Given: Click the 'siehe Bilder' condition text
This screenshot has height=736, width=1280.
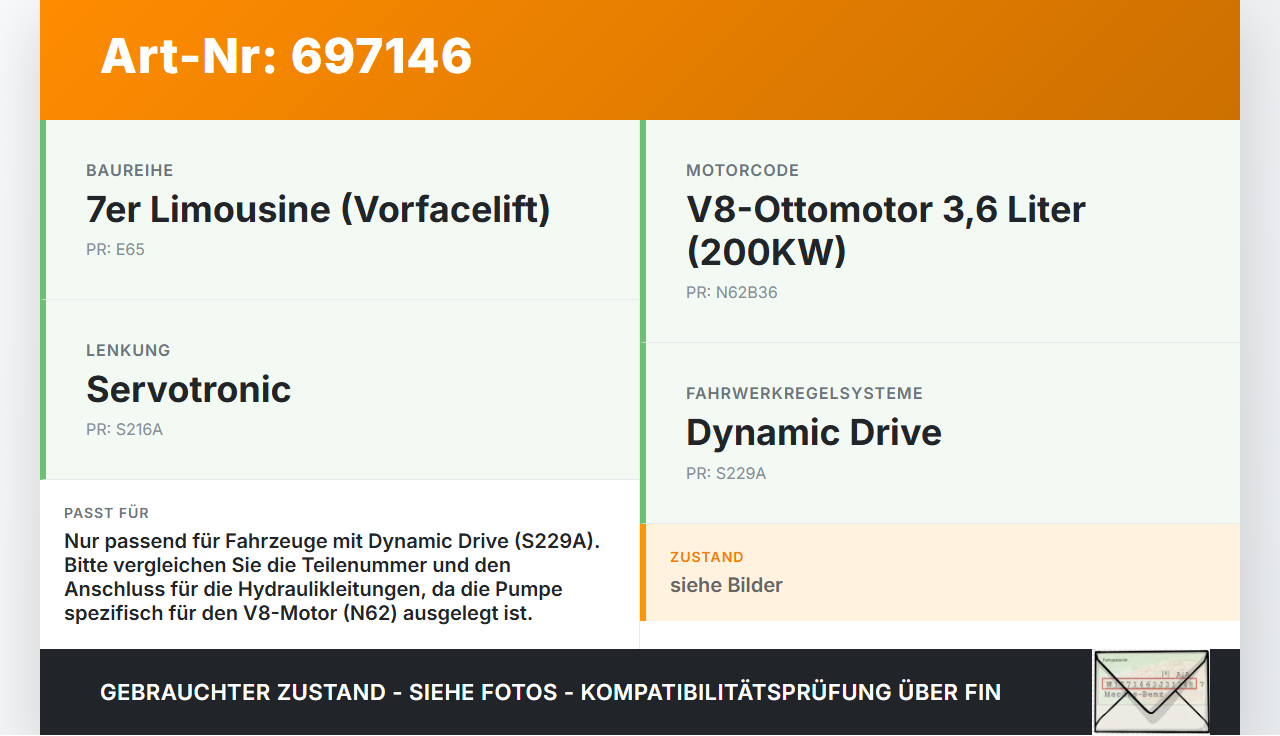Looking at the screenshot, I should [726, 585].
